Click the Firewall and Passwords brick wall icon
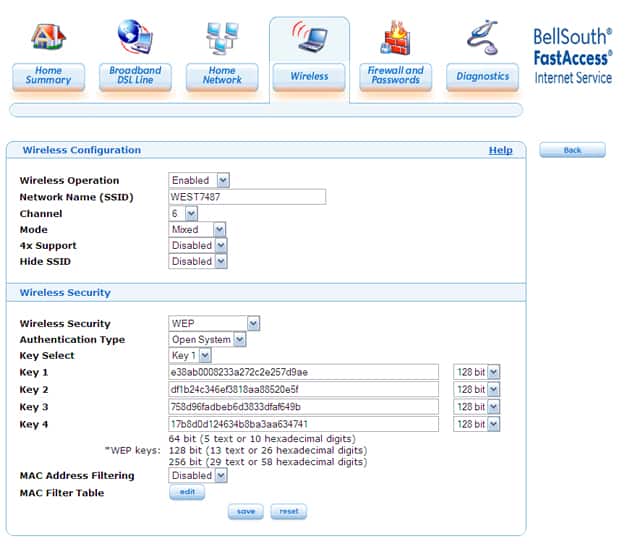 [395, 38]
